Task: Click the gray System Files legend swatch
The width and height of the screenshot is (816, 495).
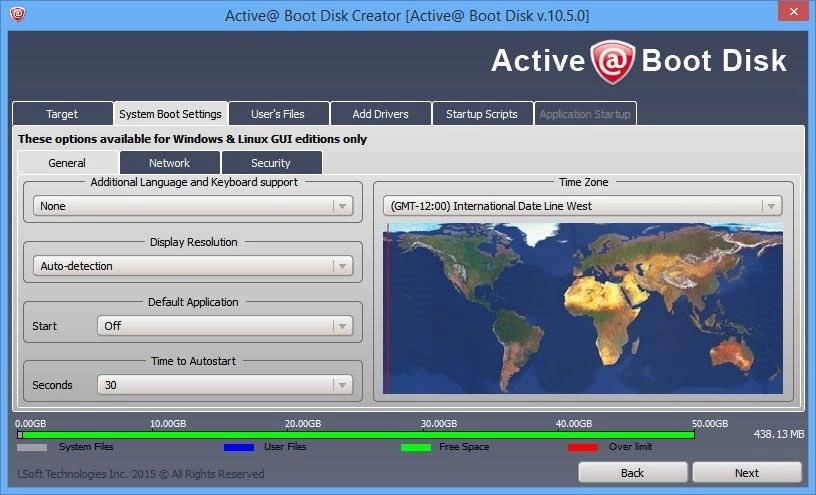Action: [x=32, y=447]
